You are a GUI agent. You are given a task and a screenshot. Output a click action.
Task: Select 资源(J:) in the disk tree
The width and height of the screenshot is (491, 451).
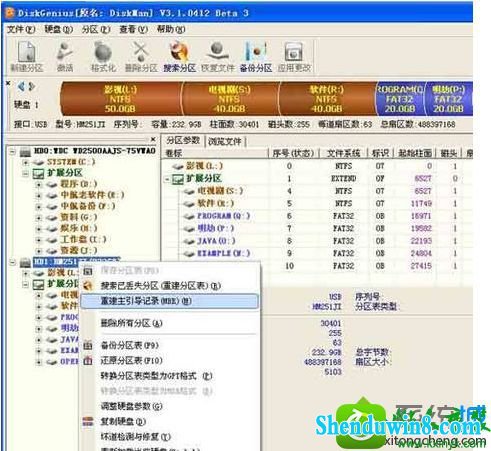(79, 250)
